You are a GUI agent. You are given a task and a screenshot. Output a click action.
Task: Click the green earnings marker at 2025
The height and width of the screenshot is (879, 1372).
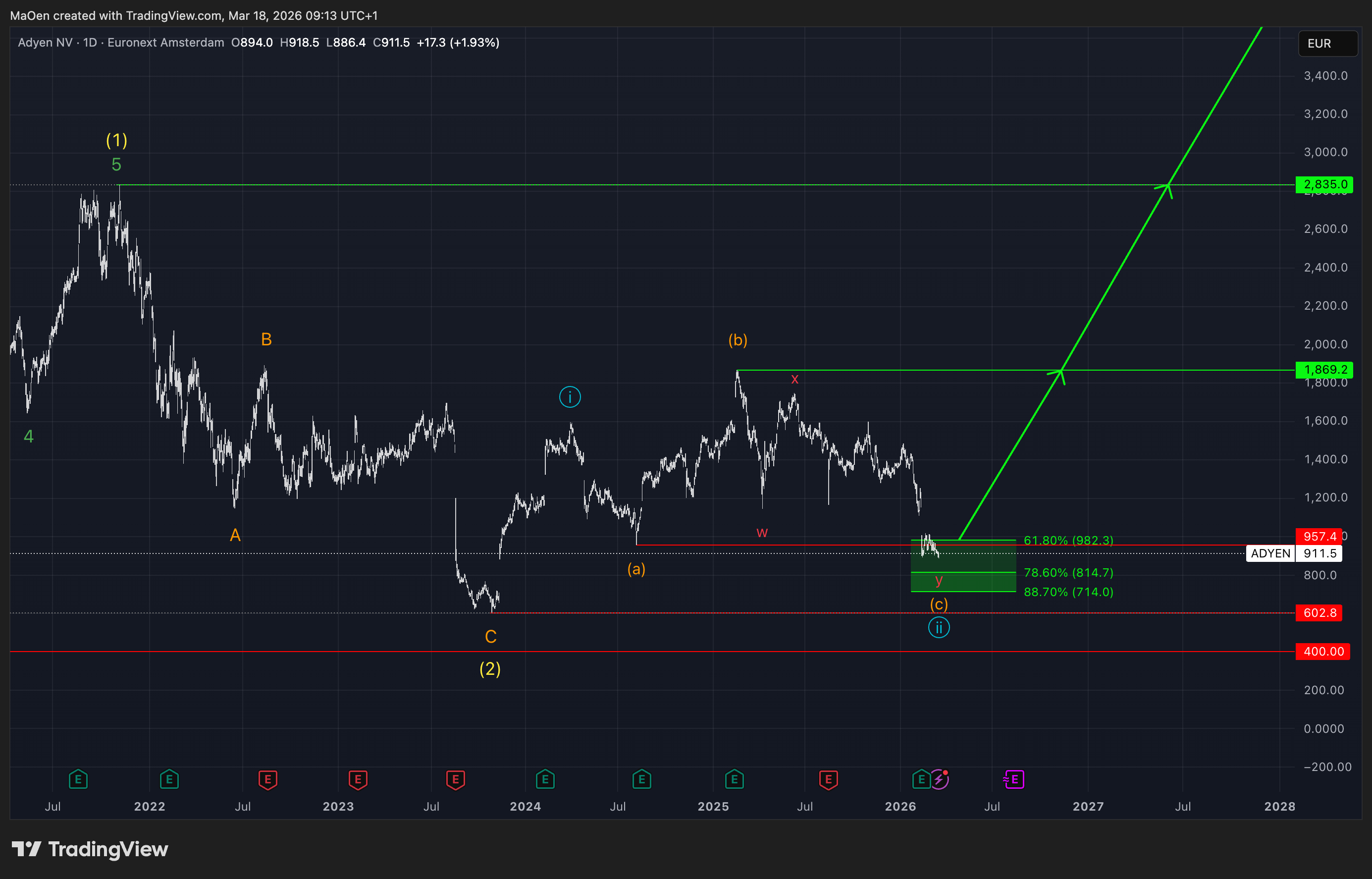coord(734,779)
